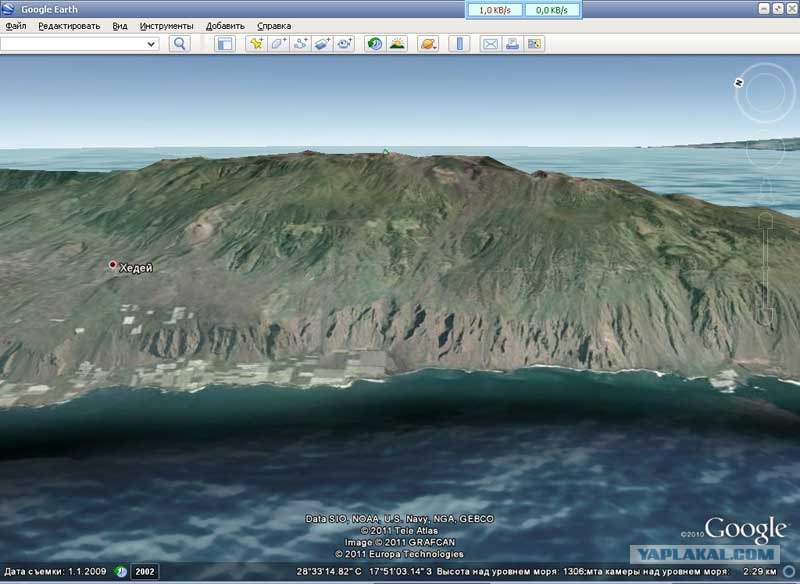The height and width of the screenshot is (584, 800).
Task: Click the Хедей placemark label
Action: pos(136,268)
